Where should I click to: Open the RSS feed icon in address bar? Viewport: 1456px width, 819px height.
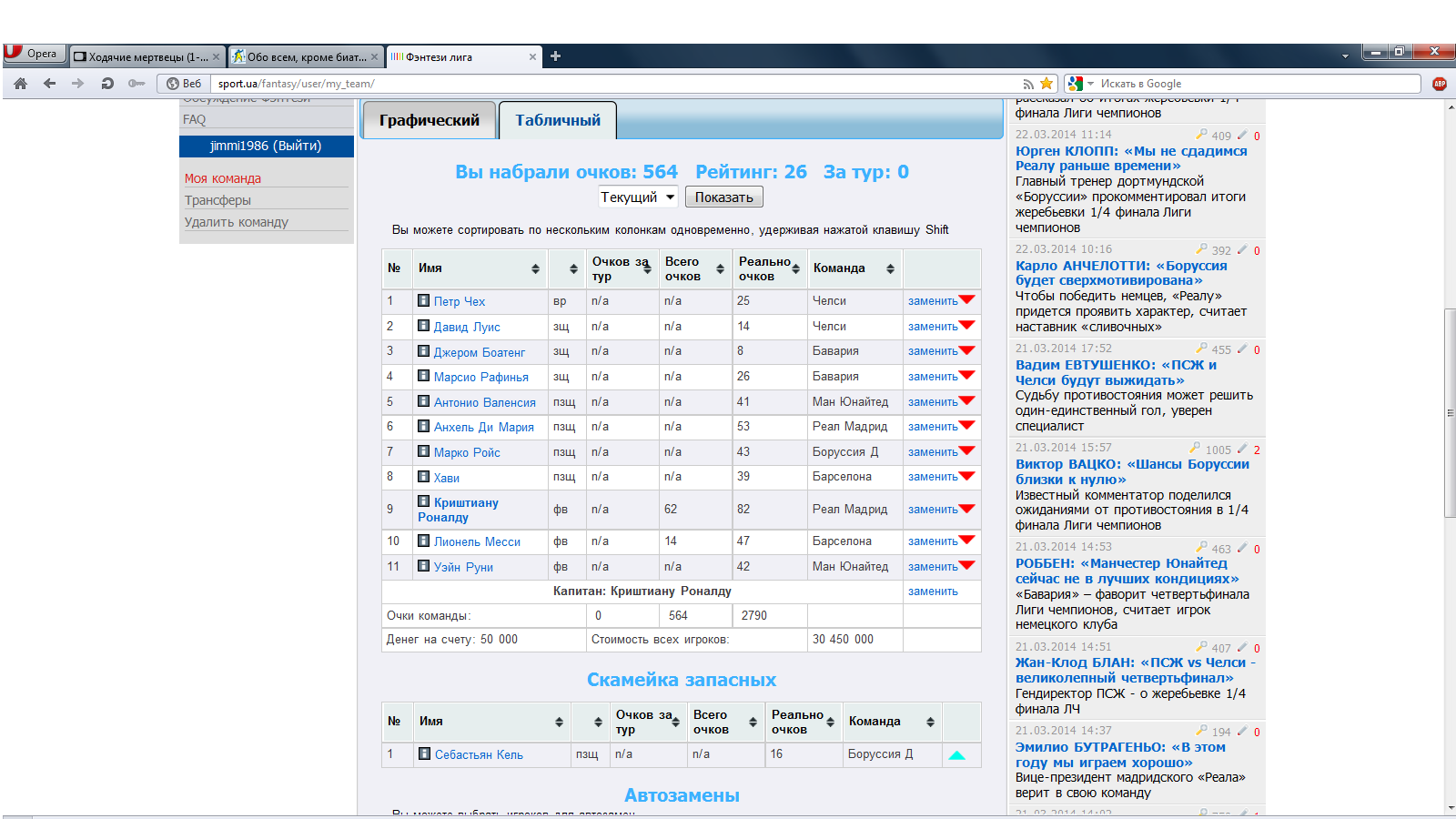pos(1028,84)
